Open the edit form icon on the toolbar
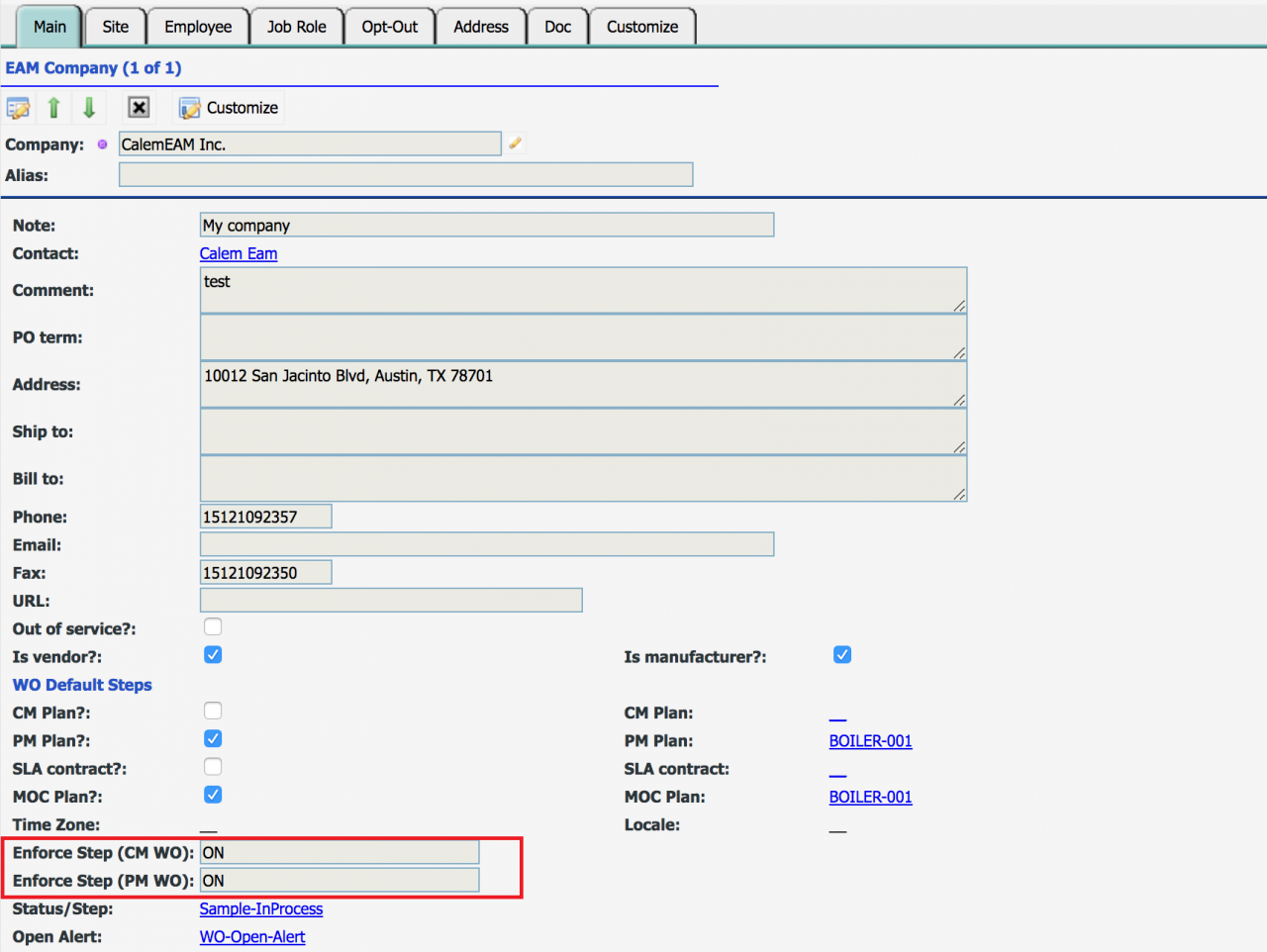 click(18, 107)
